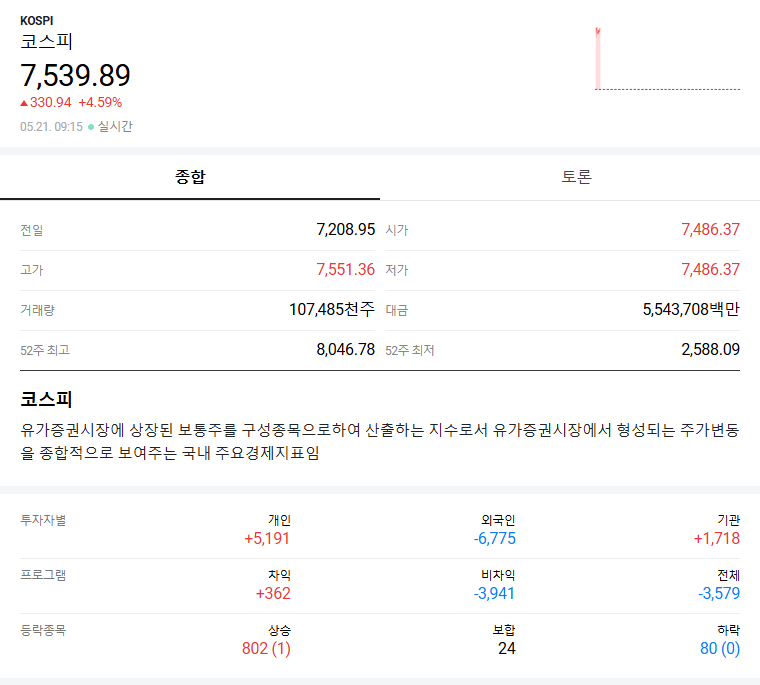The height and width of the screenshot is (685, 760).
Task: Select the 프로그램 row label
Action: tap(43, 575)
